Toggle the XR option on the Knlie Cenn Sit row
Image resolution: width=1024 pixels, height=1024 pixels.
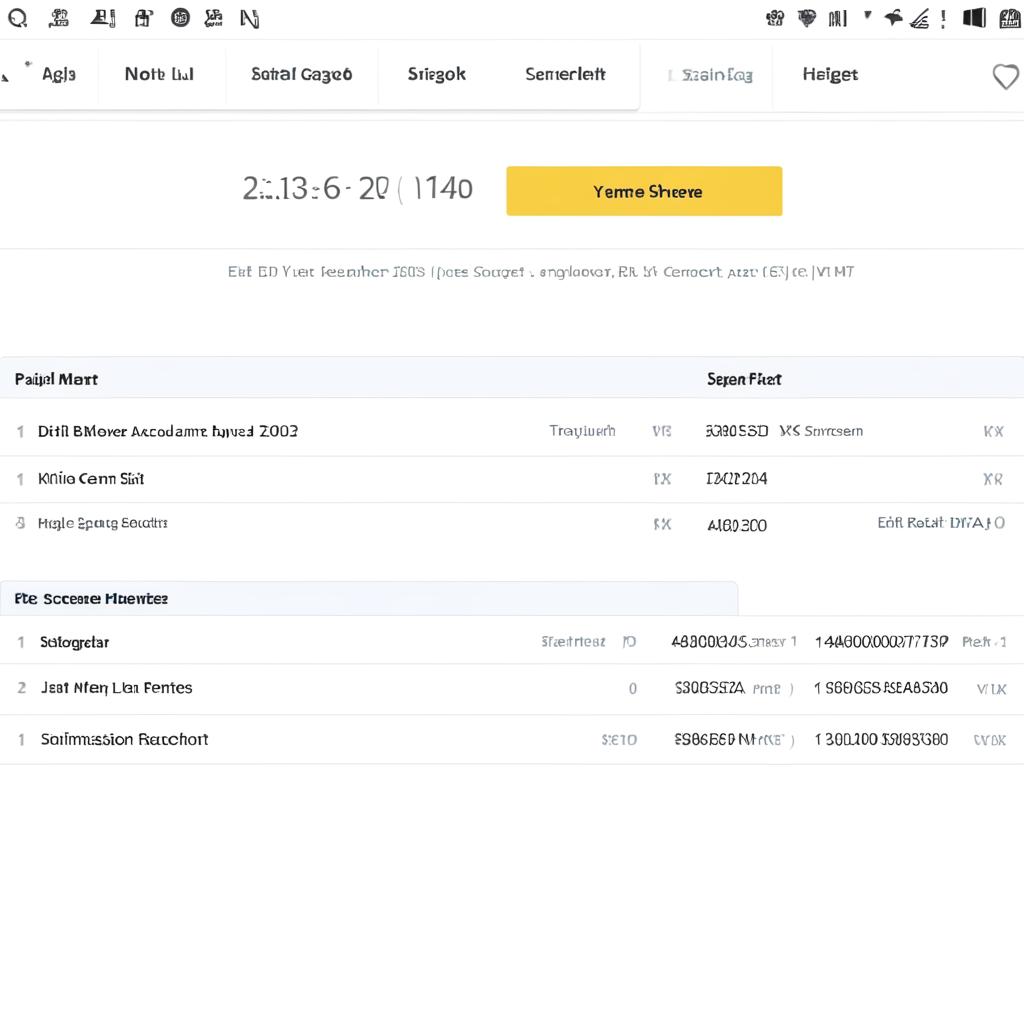point(993,479)
